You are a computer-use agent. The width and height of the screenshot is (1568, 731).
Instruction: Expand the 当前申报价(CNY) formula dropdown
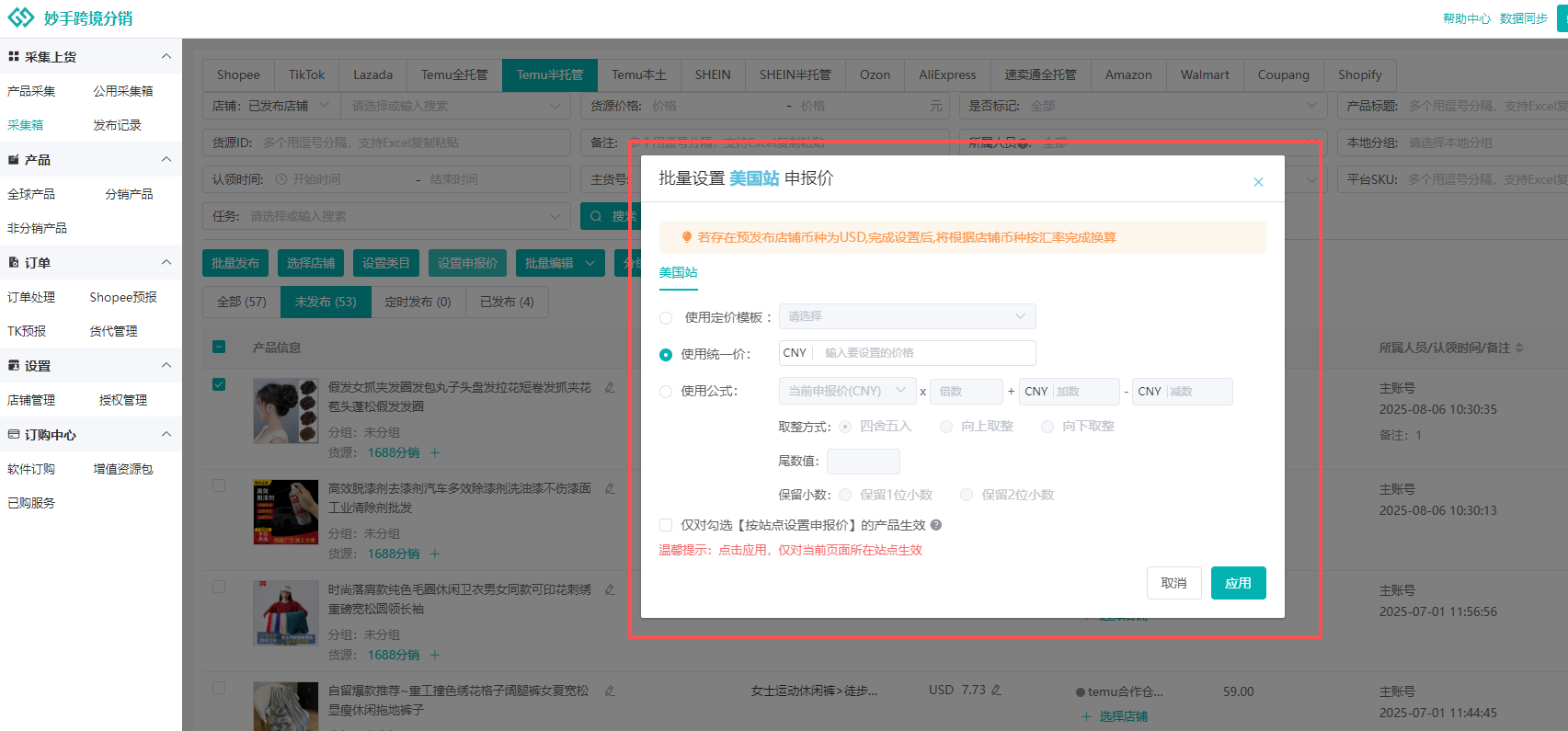click(x=847, y=392)
